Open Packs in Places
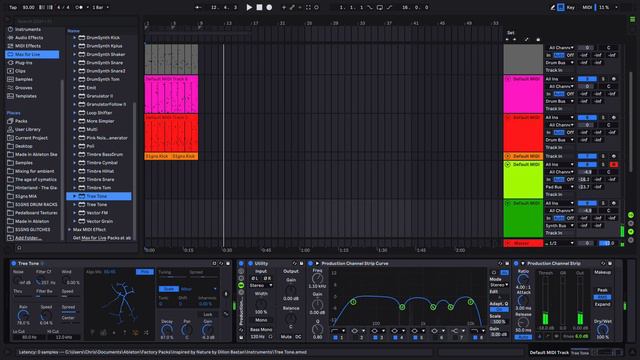This screenshot has height=360, width=640. pyautogui.click(x=21, y=121)
